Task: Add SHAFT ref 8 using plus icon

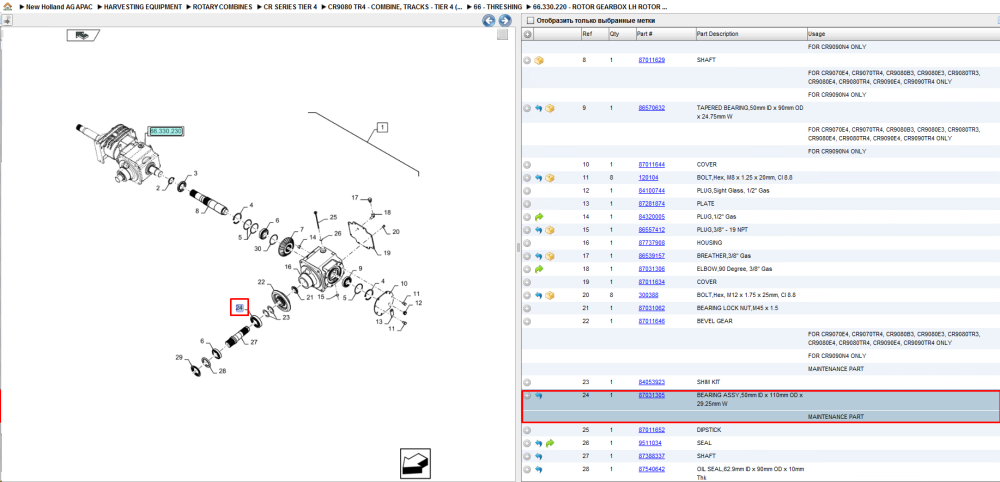Action: tap(527, 61)
